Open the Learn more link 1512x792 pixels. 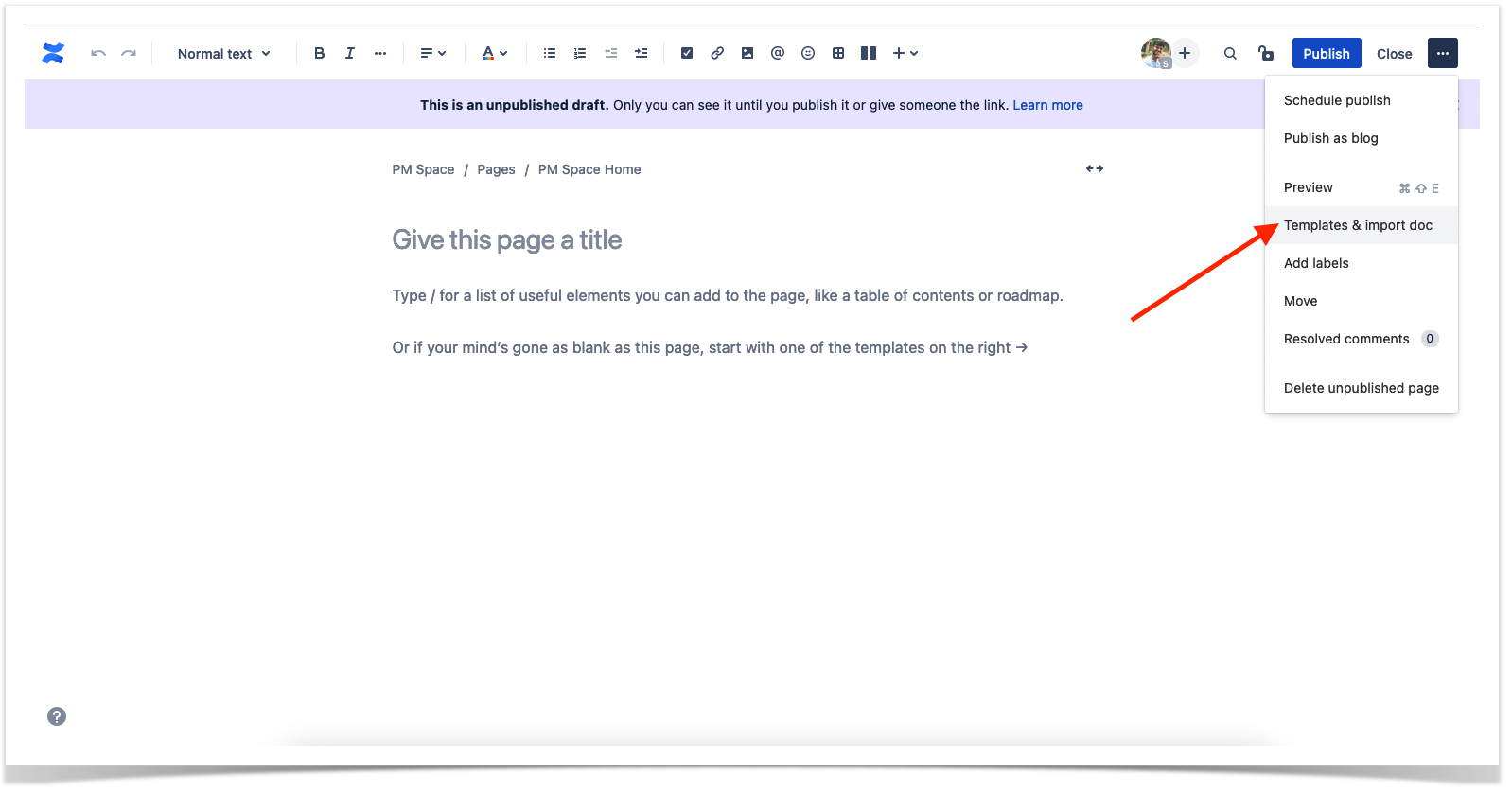tap(1047, 105)
